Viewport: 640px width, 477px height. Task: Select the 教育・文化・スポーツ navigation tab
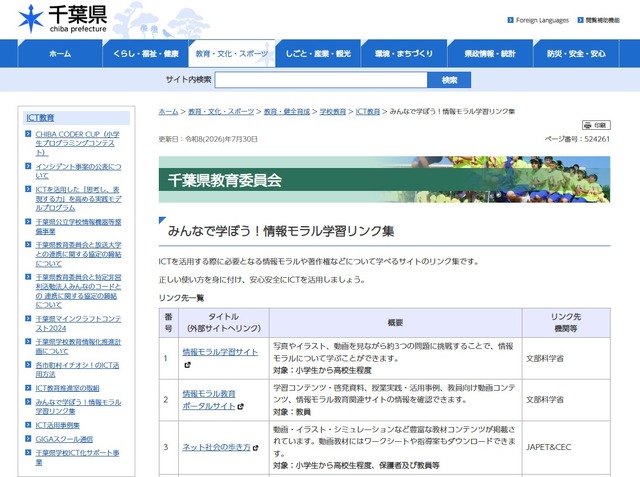click(x=231, y=53)
